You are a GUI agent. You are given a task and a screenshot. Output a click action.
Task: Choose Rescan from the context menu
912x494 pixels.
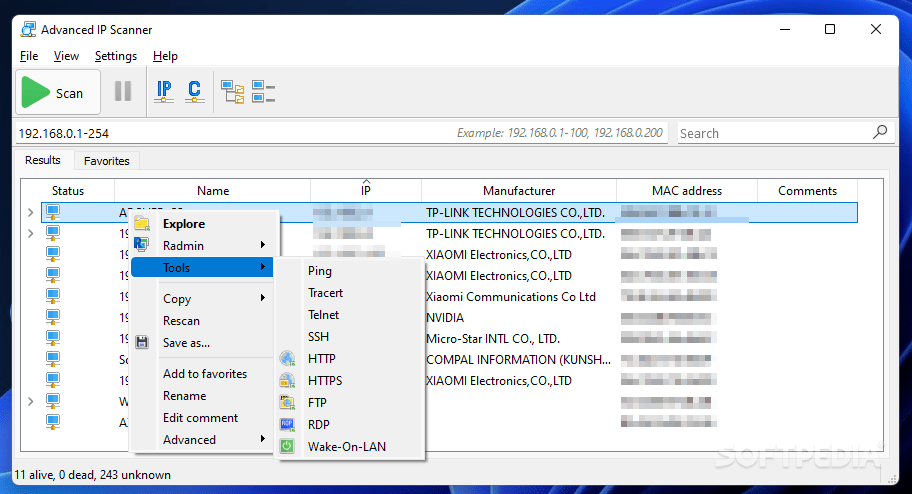[202, 320]
